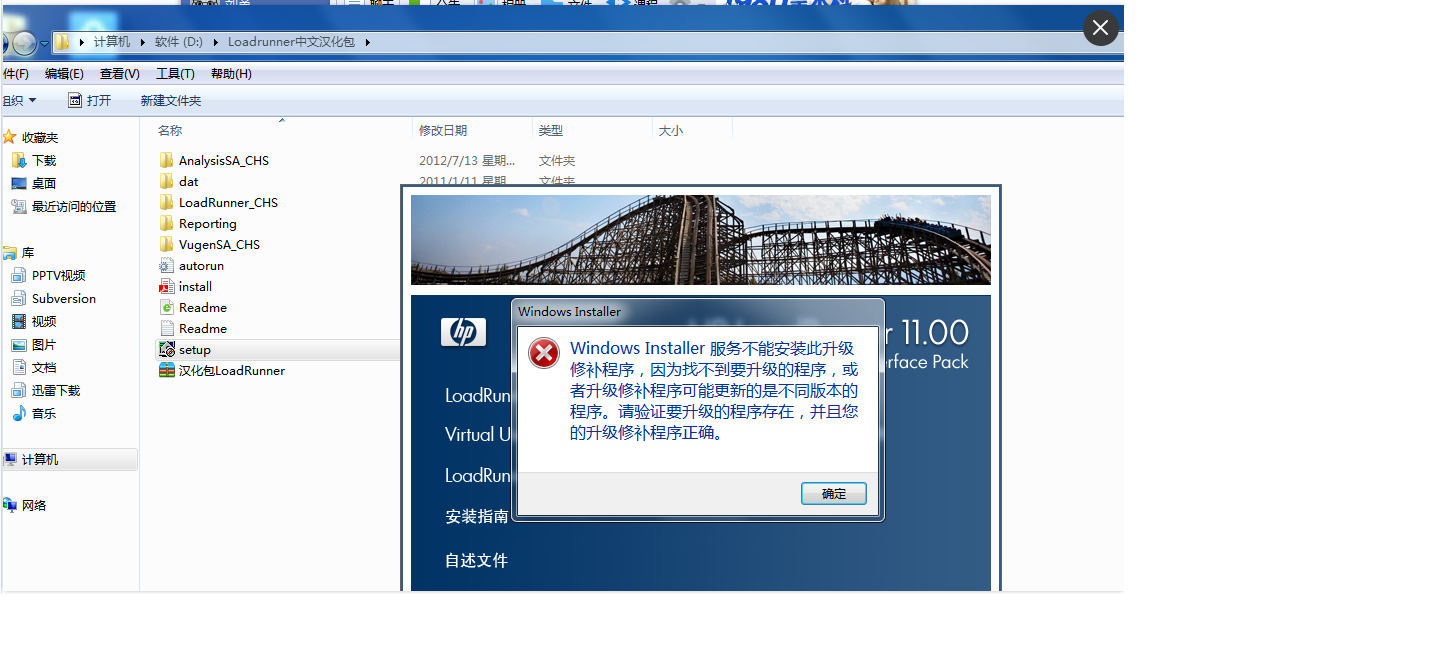Image resolution: width=1433 pixels, height=671 pixels.
Task: Open the AnalysisSA_CHS folder icon
Action: pyautogui.click(x=167, y=160)
